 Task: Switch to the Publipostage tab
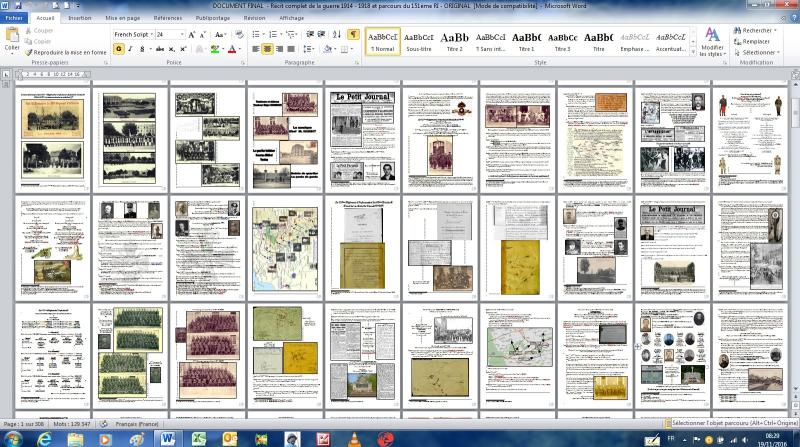(213, 18)
